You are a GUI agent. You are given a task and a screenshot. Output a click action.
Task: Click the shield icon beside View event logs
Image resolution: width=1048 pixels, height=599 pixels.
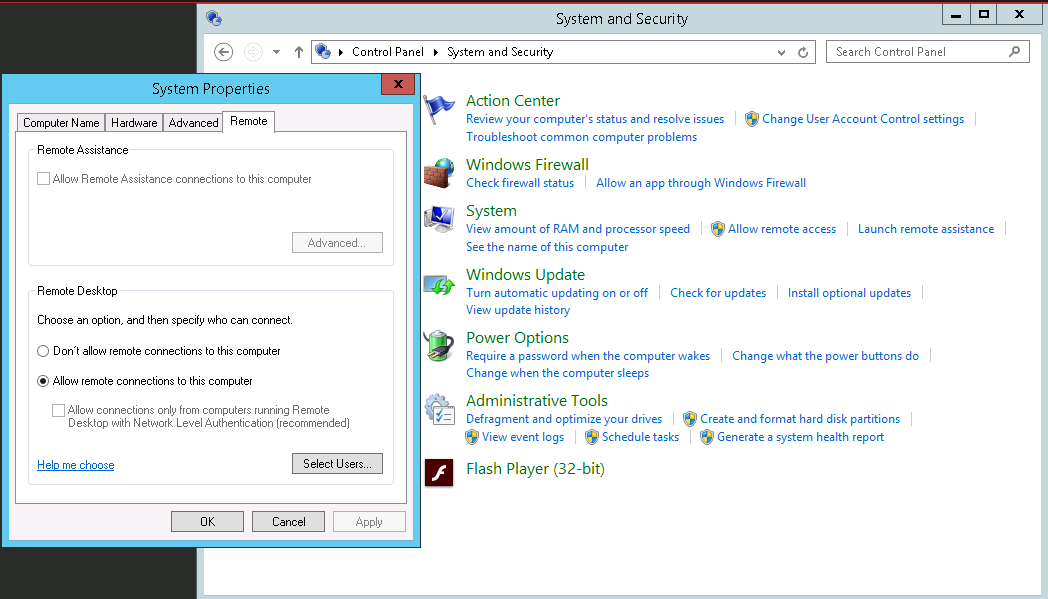pos(472,437)
